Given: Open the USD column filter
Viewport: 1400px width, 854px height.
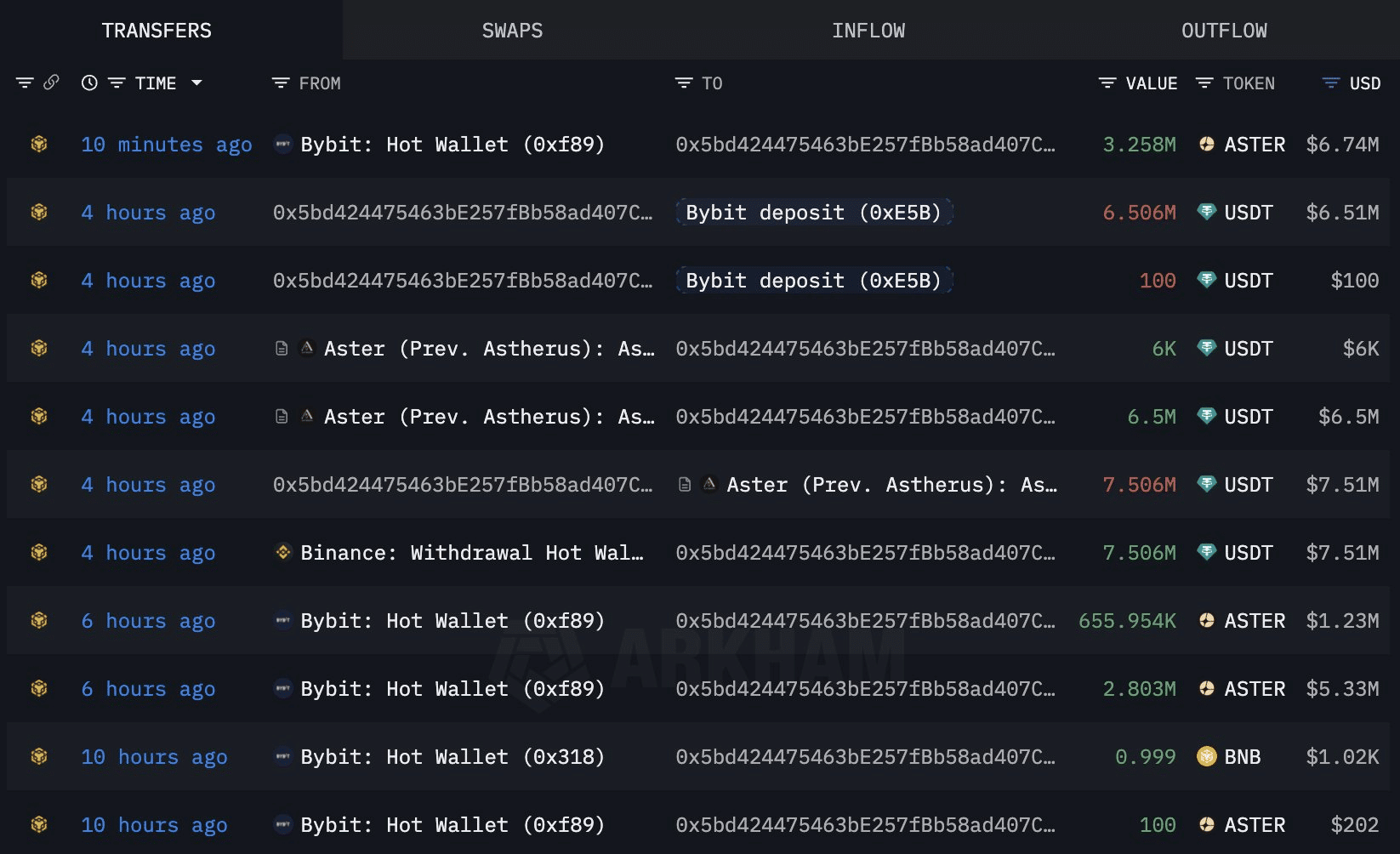Looking at the screenshot, I should pos(1331,83).
